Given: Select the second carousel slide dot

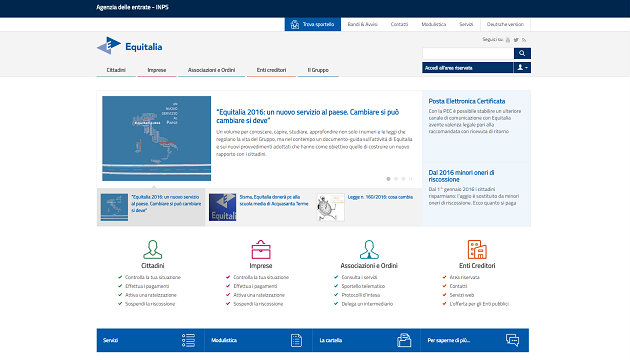Looking at the screenshot, I should tap(396, 179).
